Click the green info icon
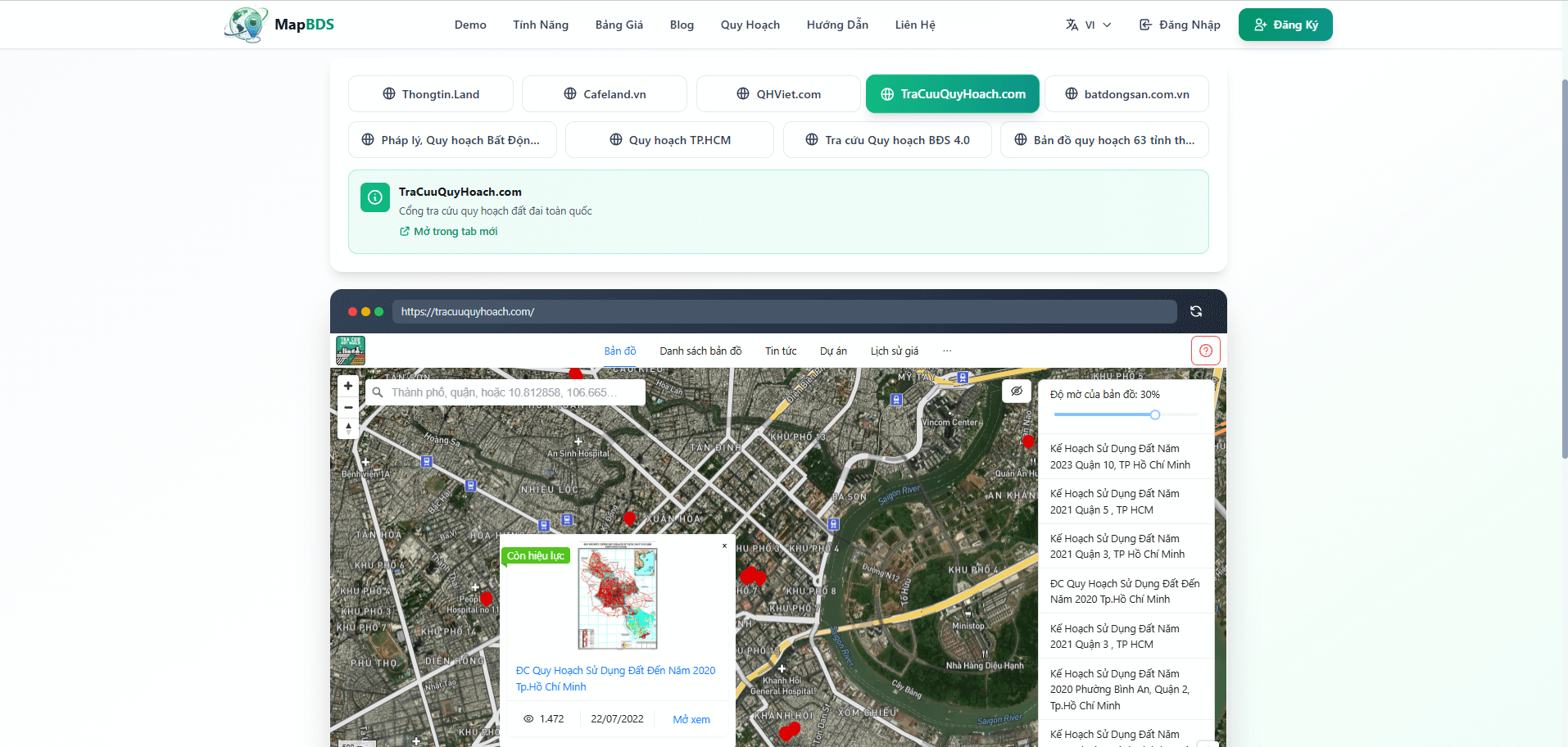 pos(375,197)
